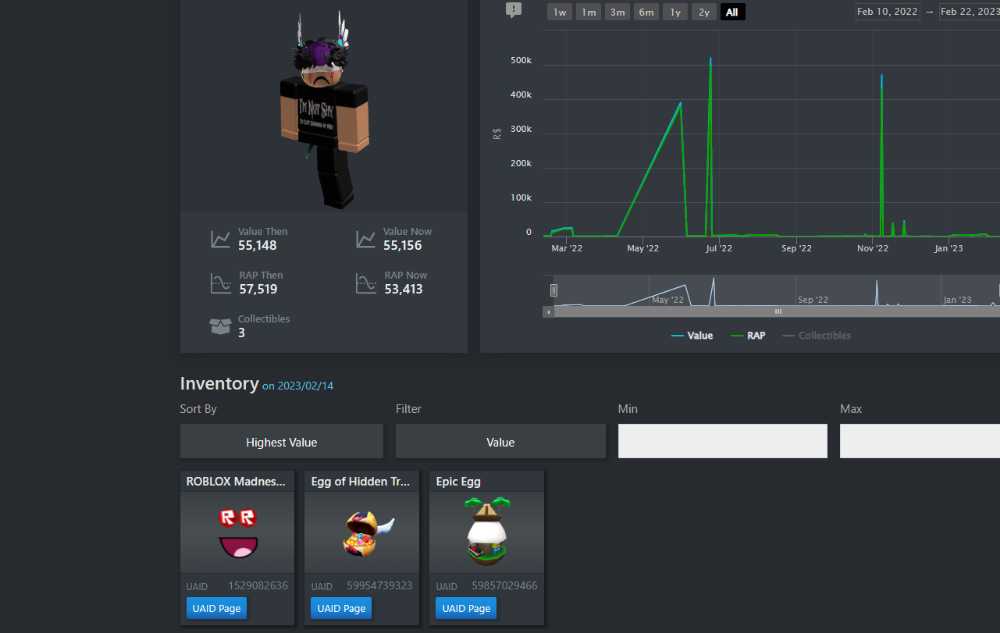Viewport: 1000px width, 633px height.
Task: Focus the Min value input field
Action: pos(722,441)
